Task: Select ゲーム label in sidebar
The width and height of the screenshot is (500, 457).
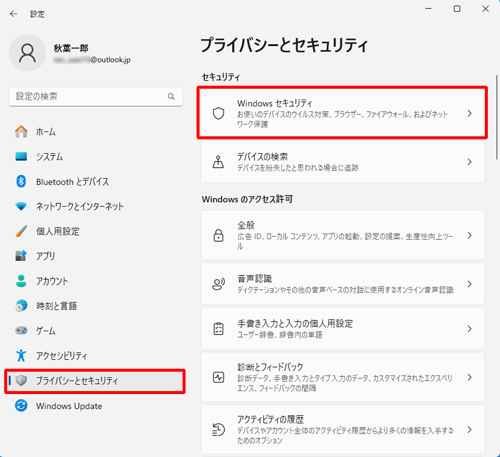Action: 46,331
